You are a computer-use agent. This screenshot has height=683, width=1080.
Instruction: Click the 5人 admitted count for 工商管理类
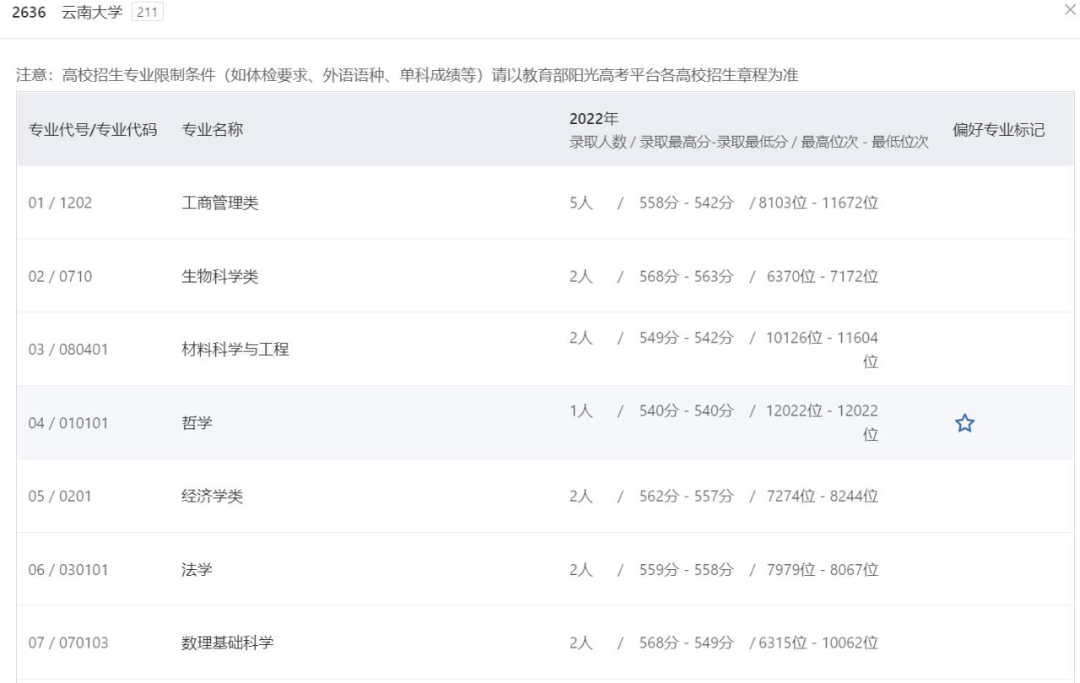point(581,202)
